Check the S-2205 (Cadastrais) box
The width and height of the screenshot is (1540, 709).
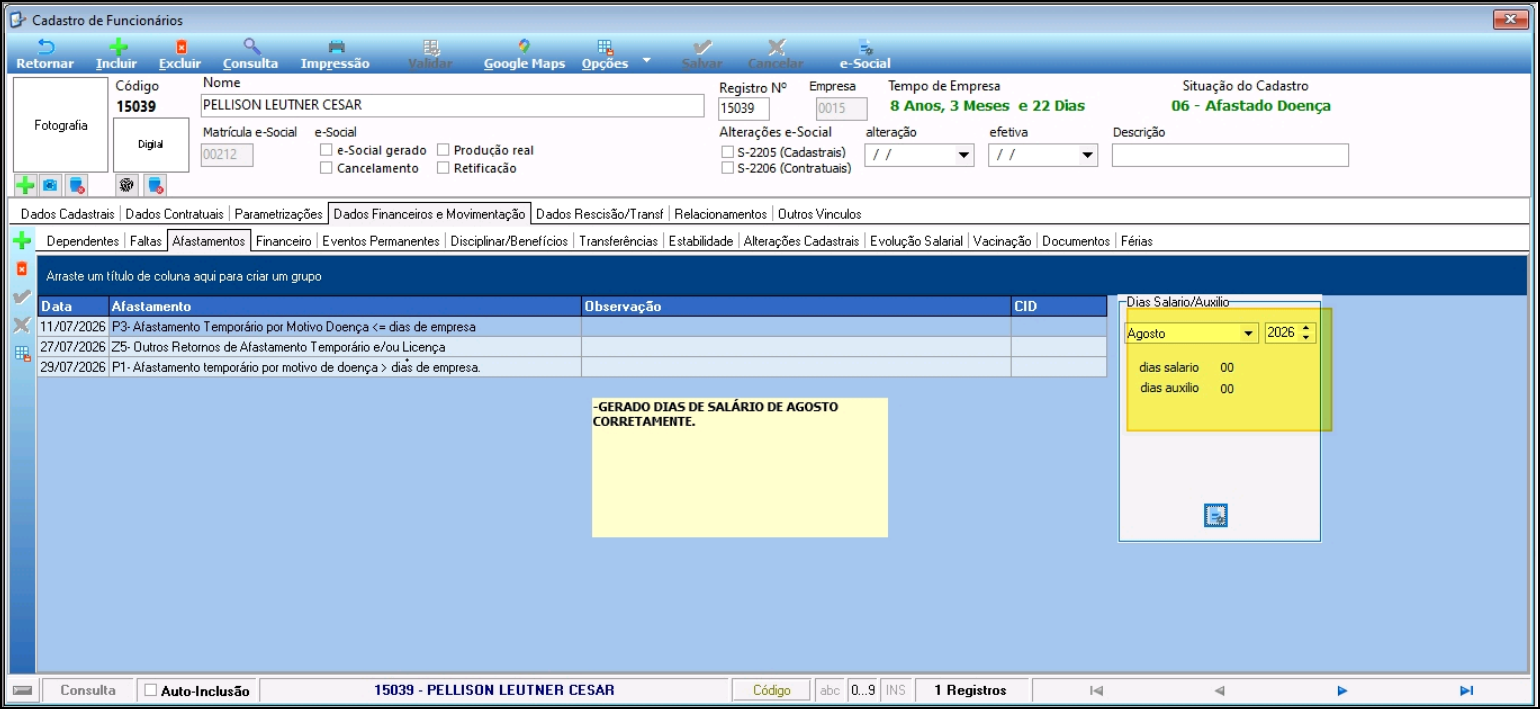click(x=727, y=152)
